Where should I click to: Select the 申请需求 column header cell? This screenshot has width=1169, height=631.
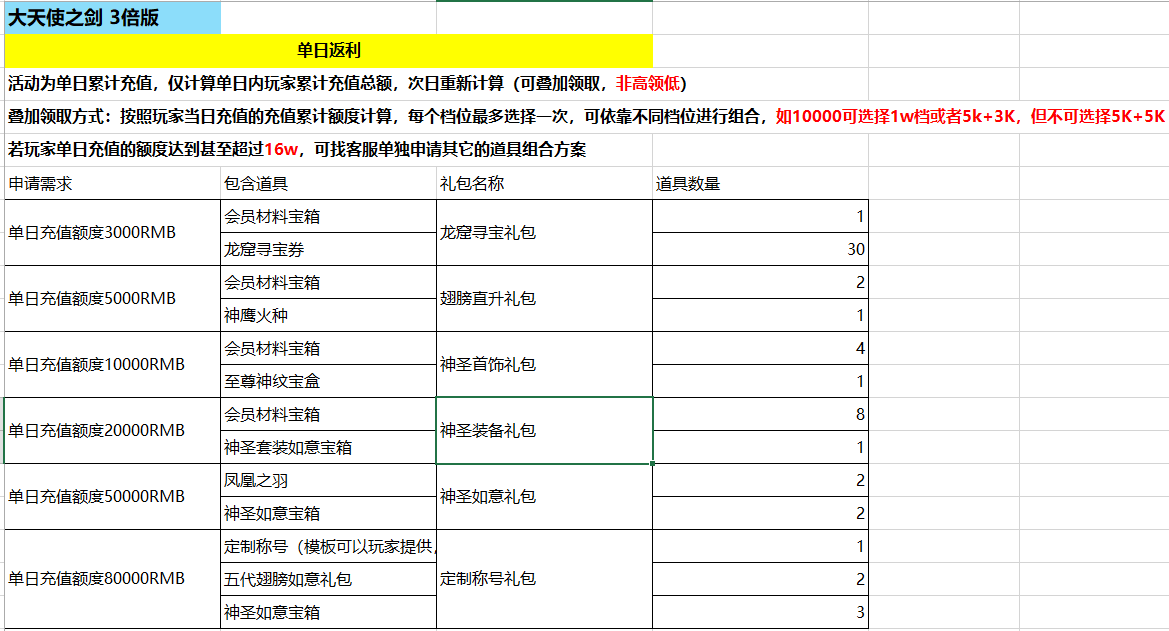click(113, 183)
